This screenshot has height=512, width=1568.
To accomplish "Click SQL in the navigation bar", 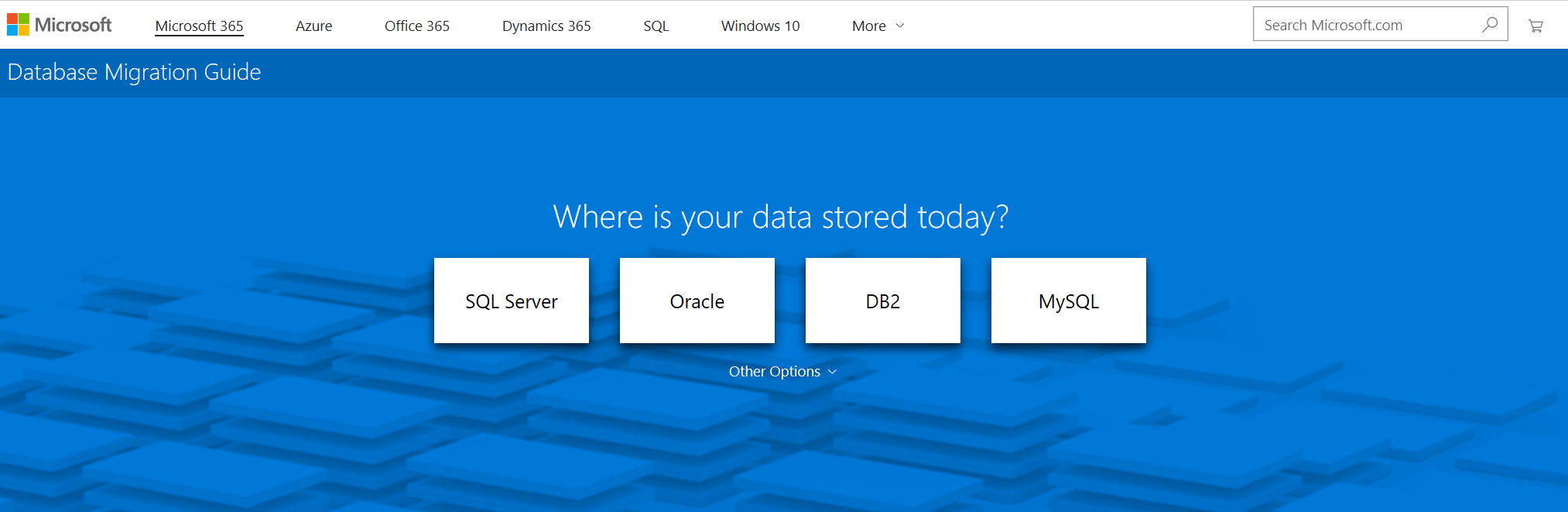I will coord(656,26).
